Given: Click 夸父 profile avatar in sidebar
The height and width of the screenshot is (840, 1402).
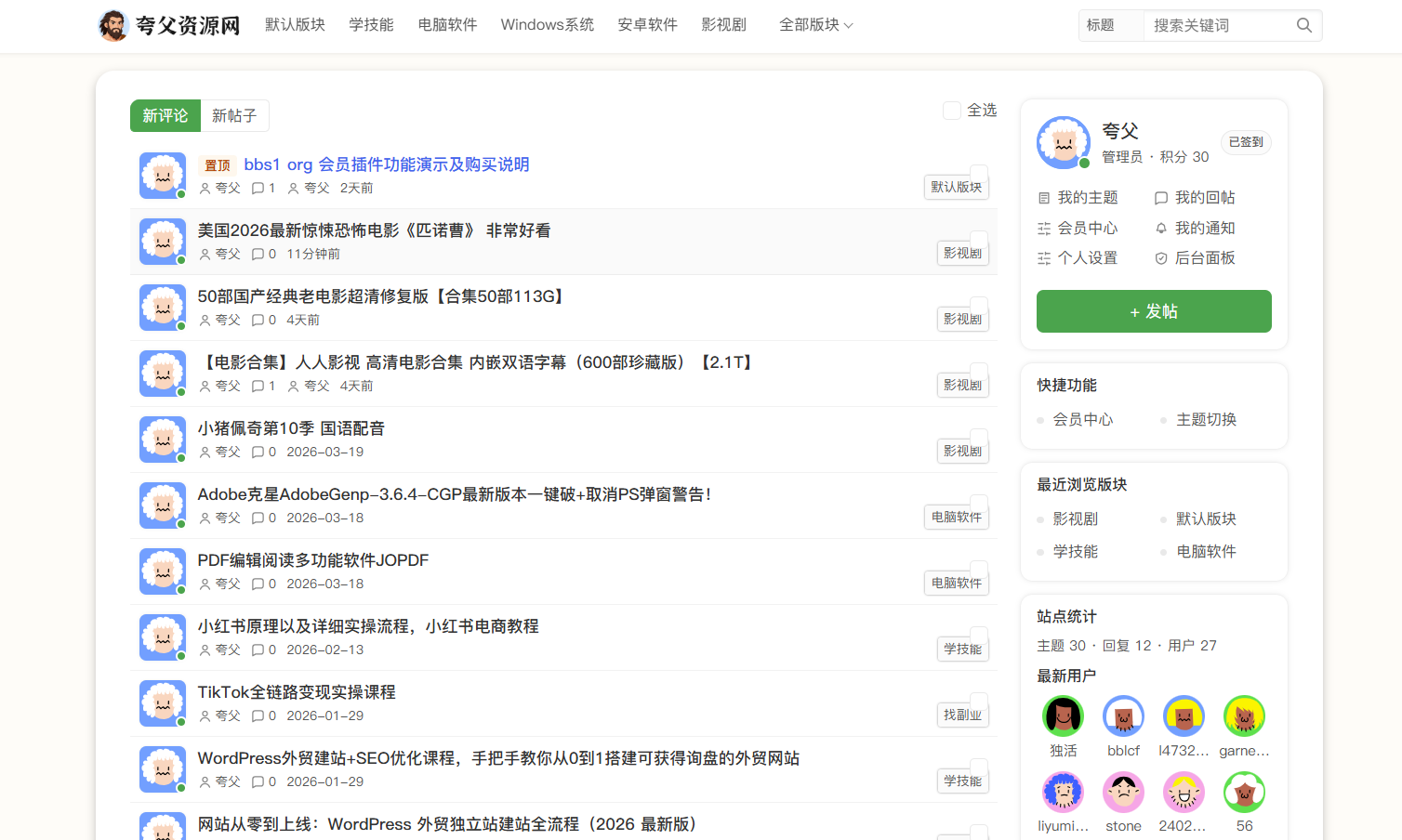Looking at the screenshot, I should point(1064,142).
